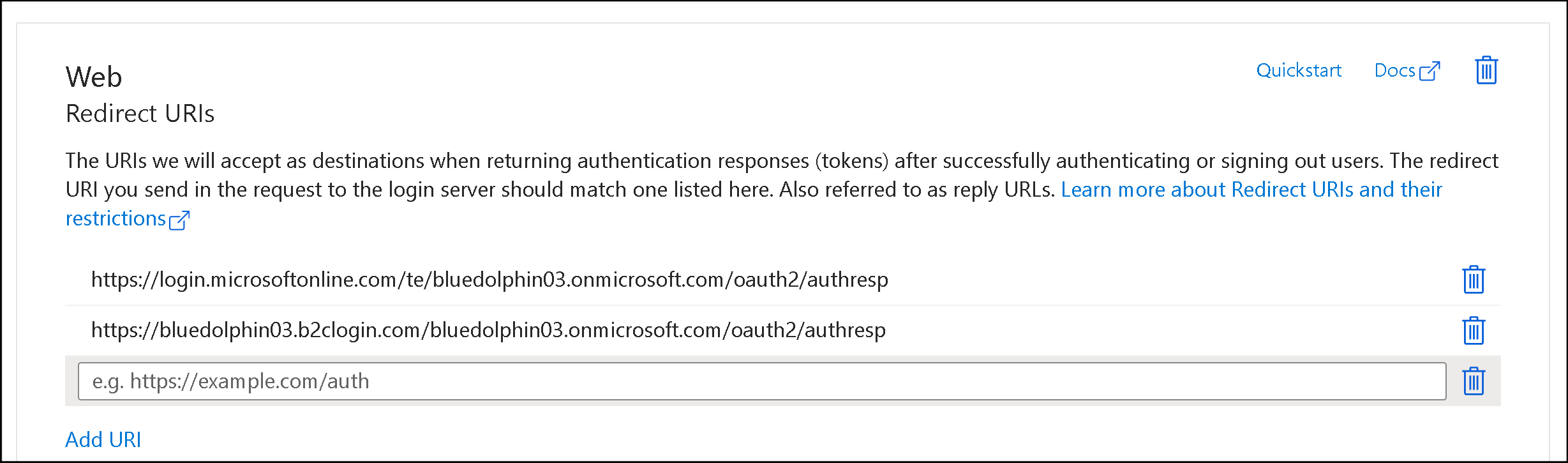
Task: Click the external-link icon after 'restrictions'
Action: point(179,220)
